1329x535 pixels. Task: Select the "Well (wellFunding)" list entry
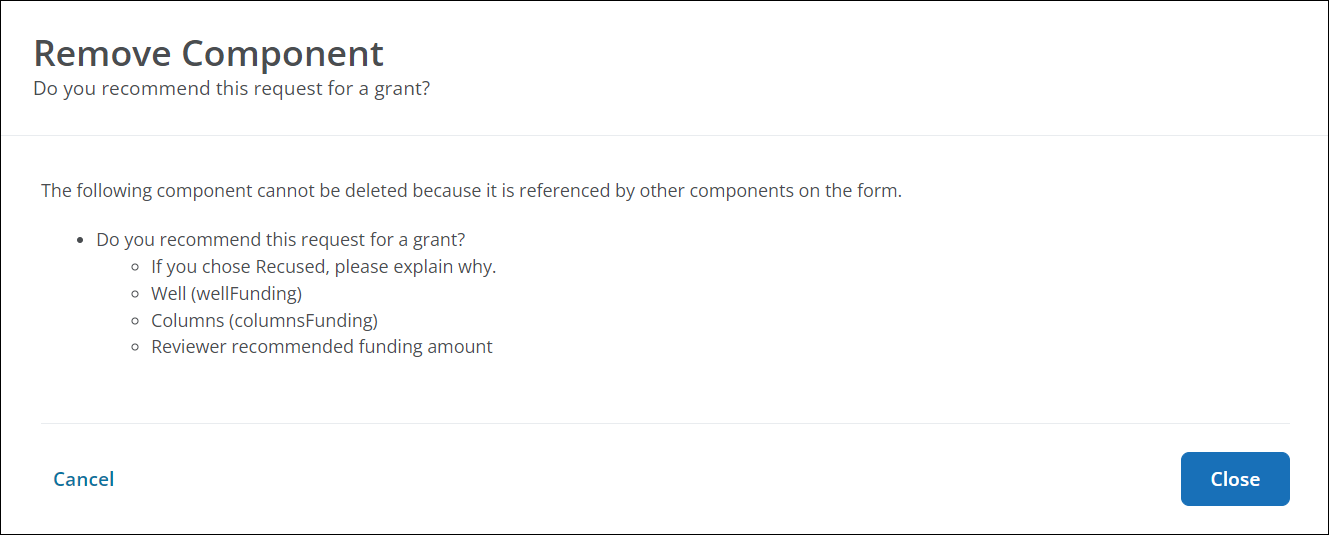226,294
